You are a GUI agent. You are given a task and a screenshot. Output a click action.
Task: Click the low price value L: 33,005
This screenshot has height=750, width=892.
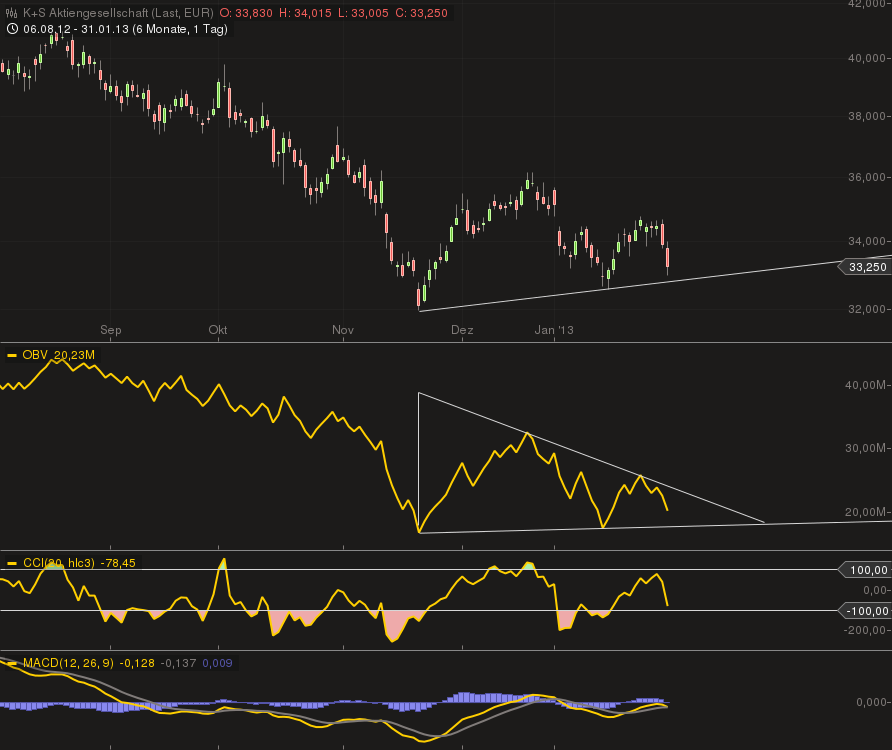pyautogui.click(x=364, y=13)
